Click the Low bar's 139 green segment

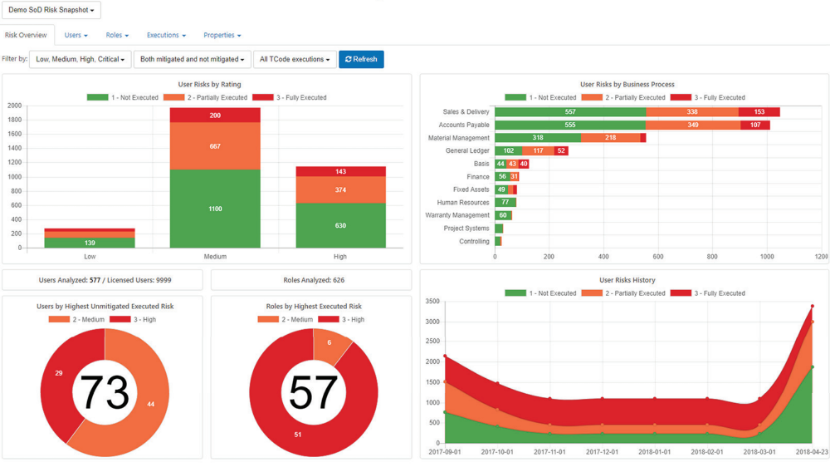(89, 242)
